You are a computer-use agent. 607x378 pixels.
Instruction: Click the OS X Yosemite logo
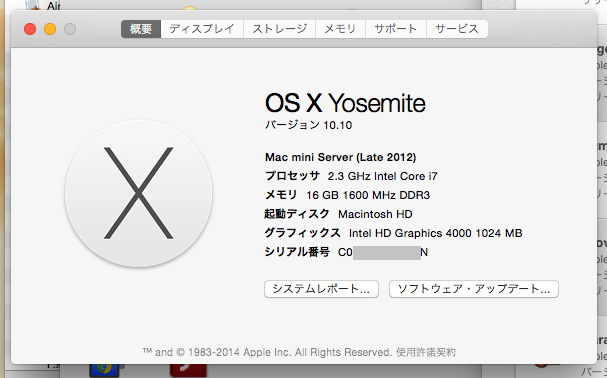pyautogui.click(x=139, y=193)
